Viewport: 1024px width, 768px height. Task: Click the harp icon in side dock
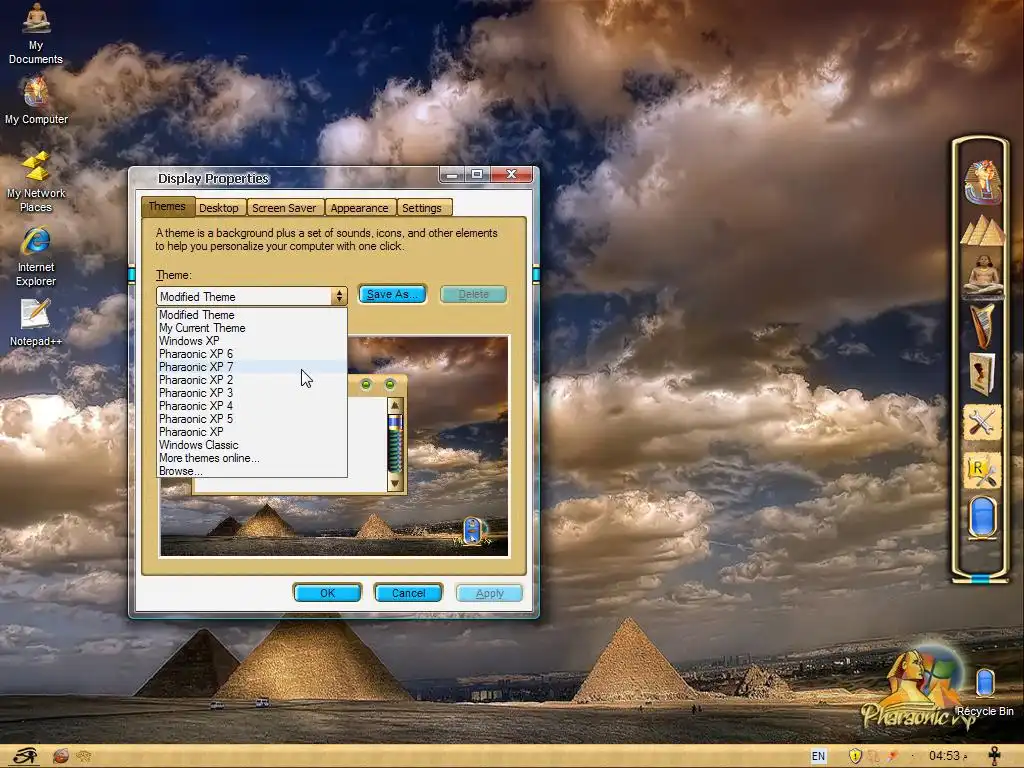[x=982, y=325]
